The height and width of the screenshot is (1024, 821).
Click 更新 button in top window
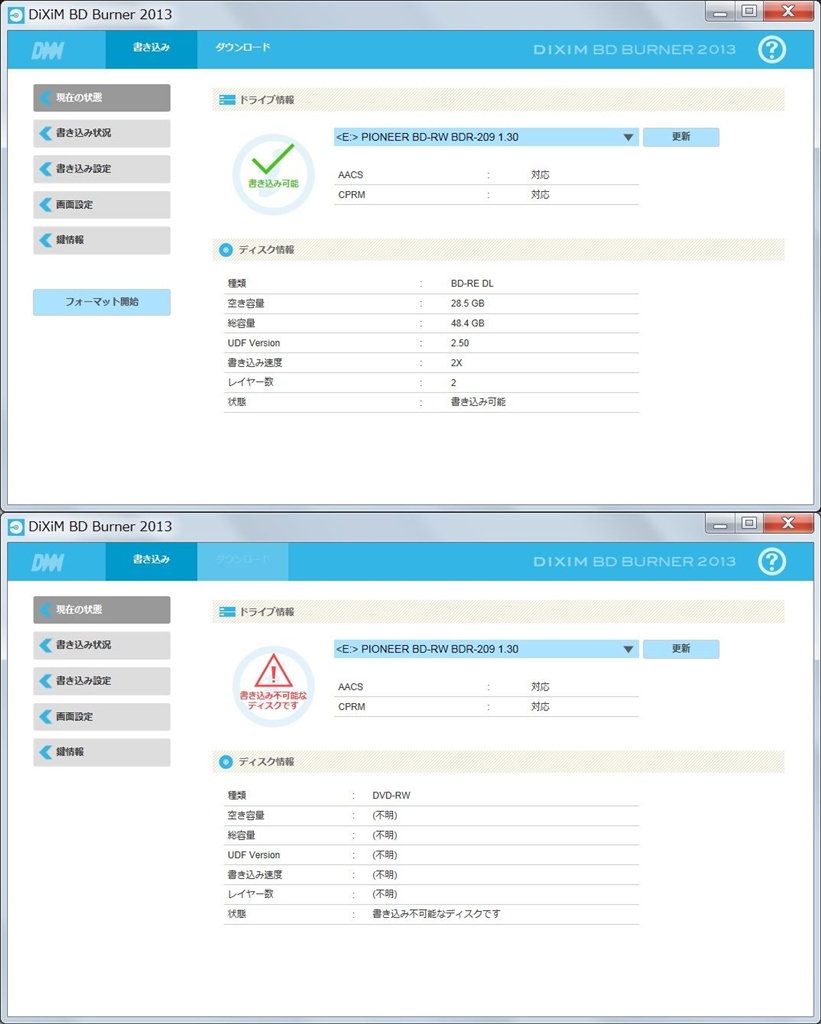point(681,137)
